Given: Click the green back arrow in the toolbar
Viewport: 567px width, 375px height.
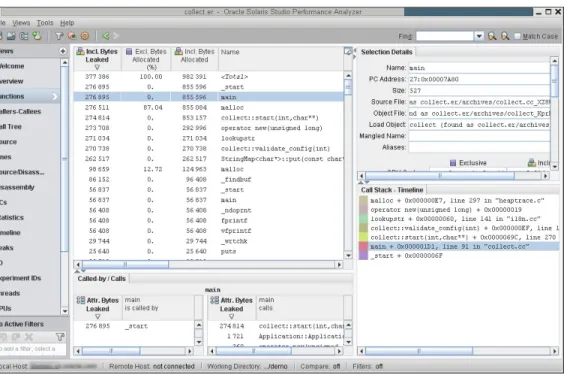Looking at the screenshot, I should [x=105, y=36].
